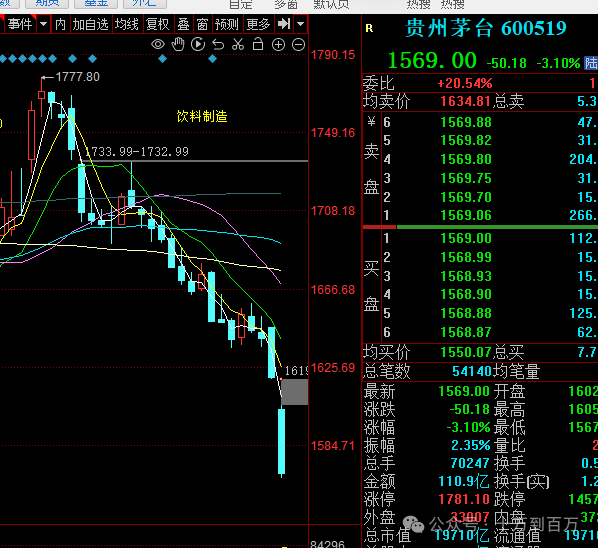Screen dimensions: 598x548
Task: Click the 1790.15 price axis label
Action: click(x=333, y=55)
